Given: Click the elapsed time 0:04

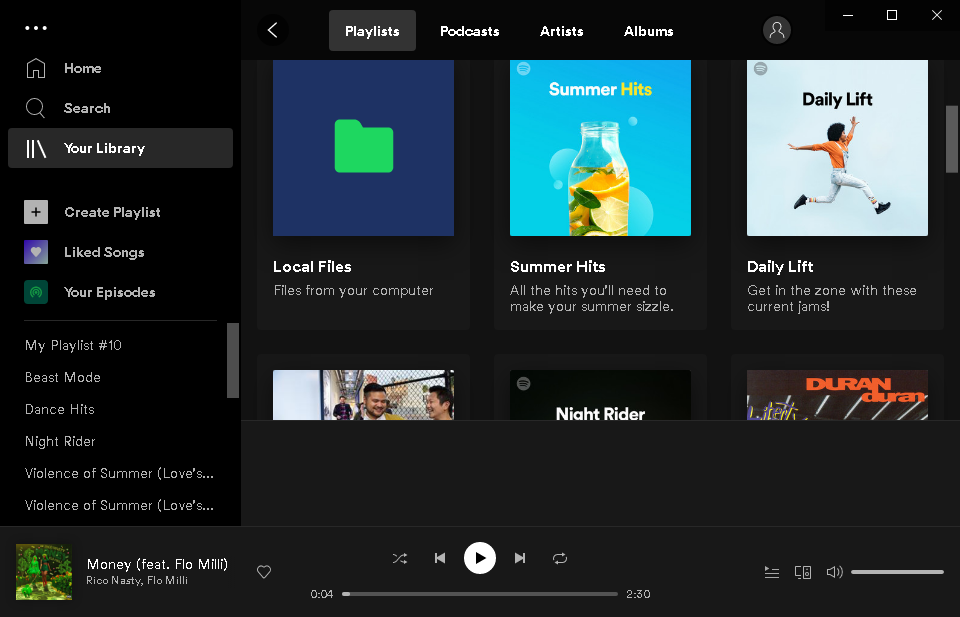Looking at the screenshot, I should click(321, 594).
